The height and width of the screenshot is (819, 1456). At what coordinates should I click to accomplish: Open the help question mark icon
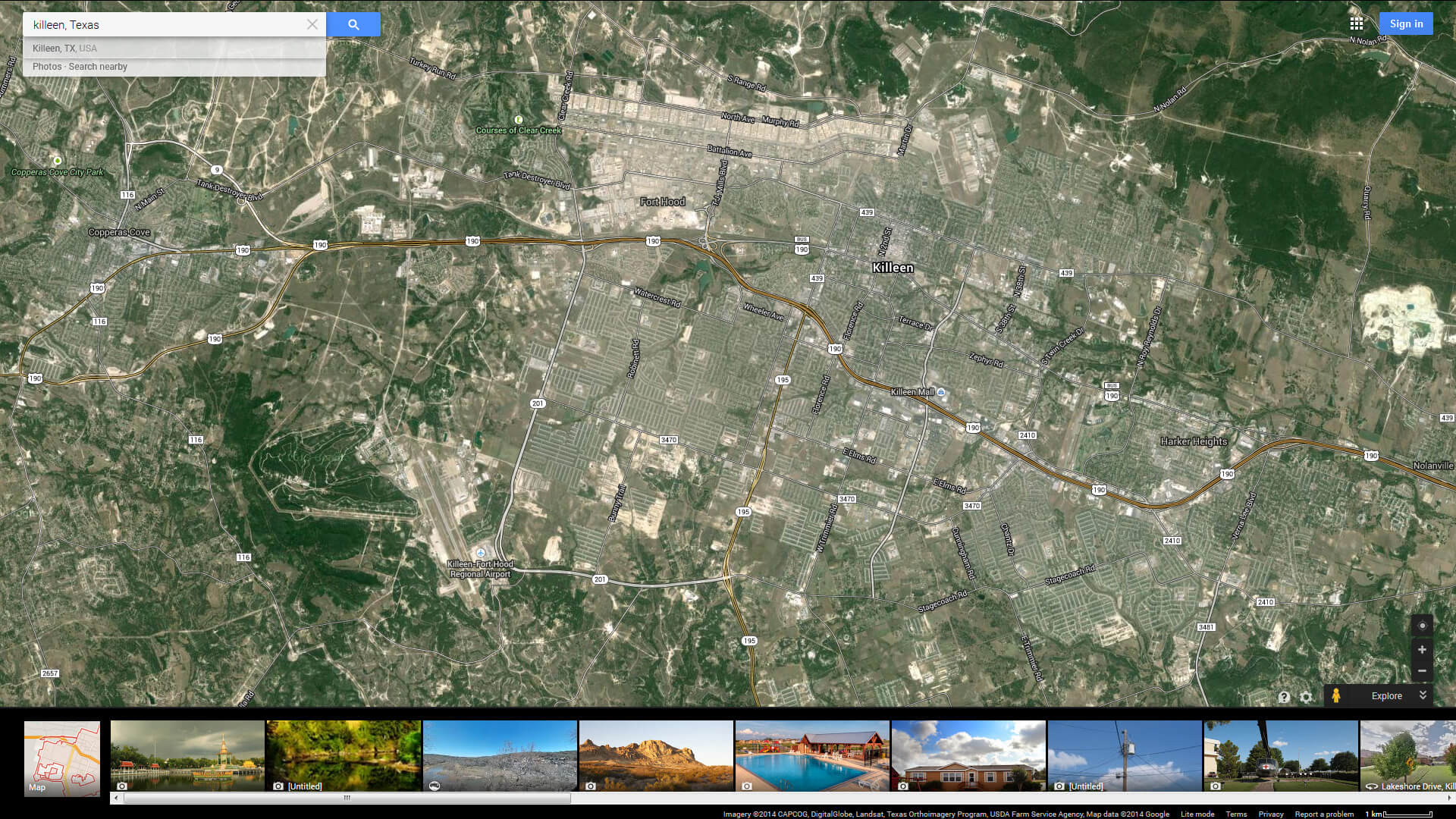coord(1284,697)
